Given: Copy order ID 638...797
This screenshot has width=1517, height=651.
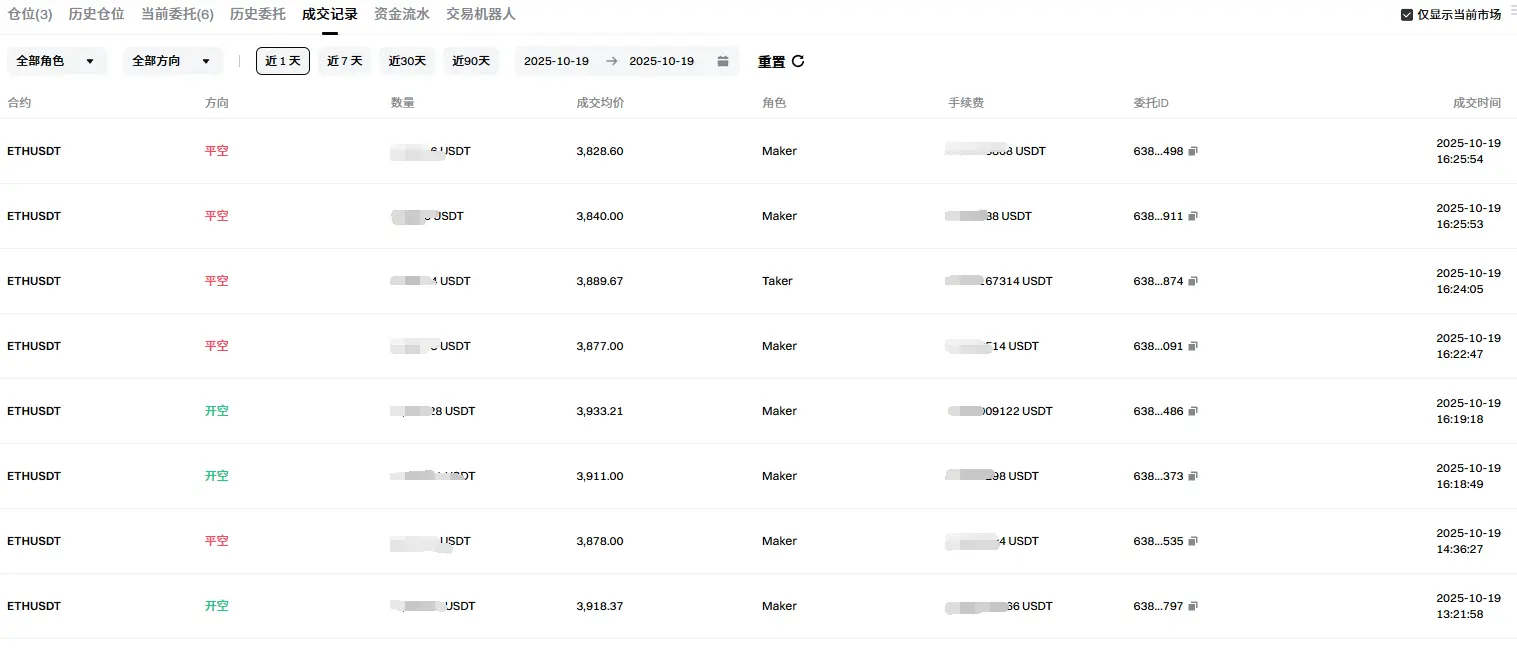Looking at the screenshot, I should click(x=1193, y=607).
